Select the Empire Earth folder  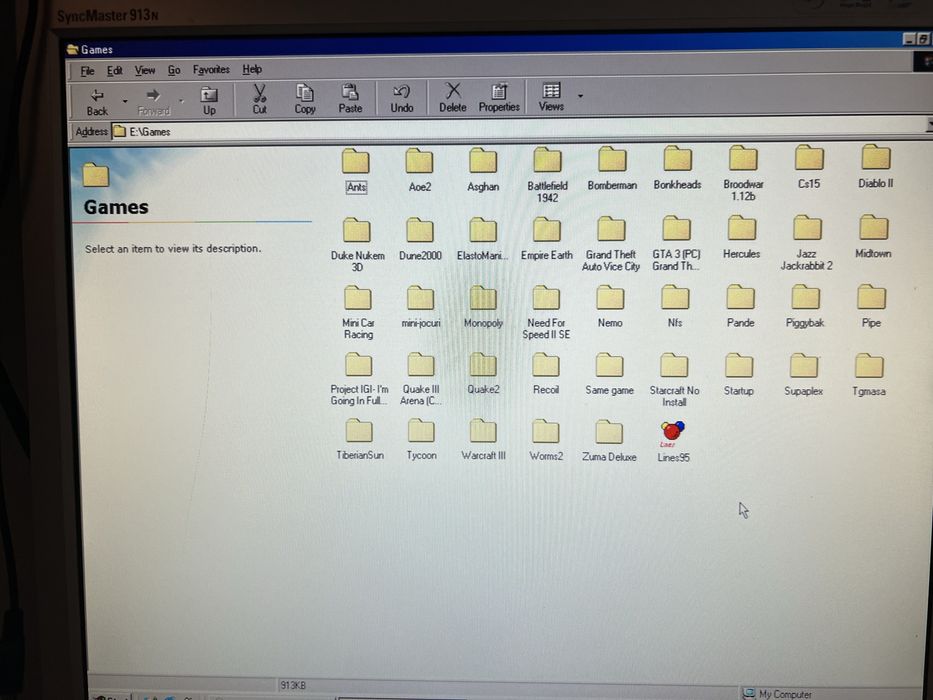tap(547, 239)
